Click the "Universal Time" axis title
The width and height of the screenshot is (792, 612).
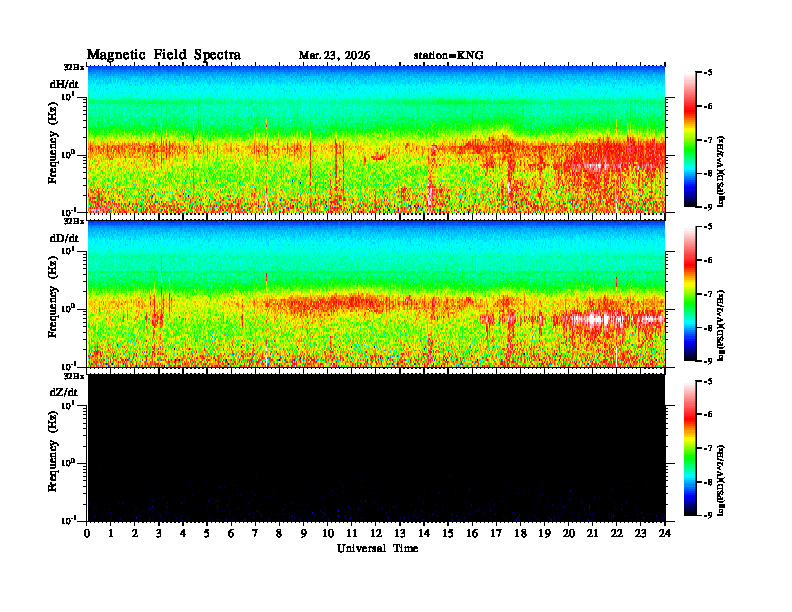[377, 548]
